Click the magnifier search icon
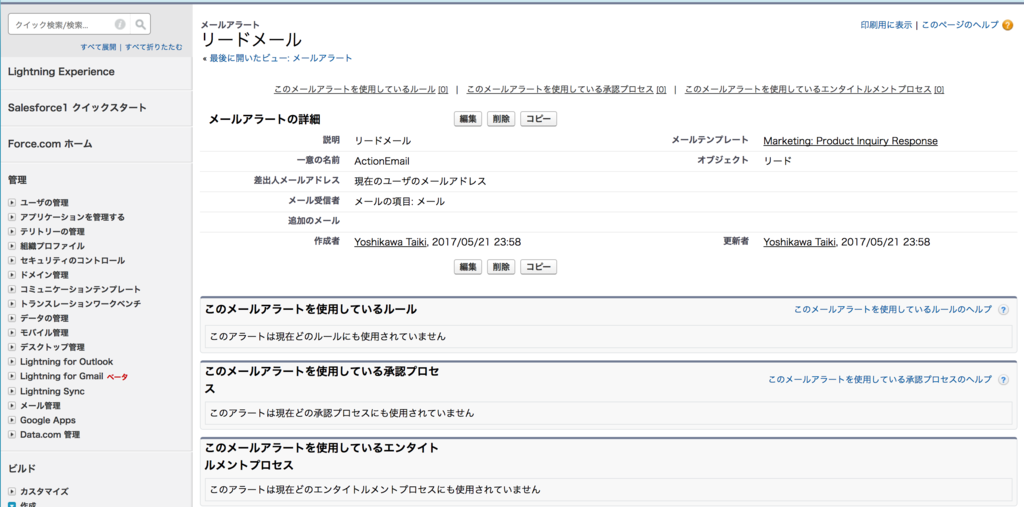1024x507 pixels. [x=140, y=25]
